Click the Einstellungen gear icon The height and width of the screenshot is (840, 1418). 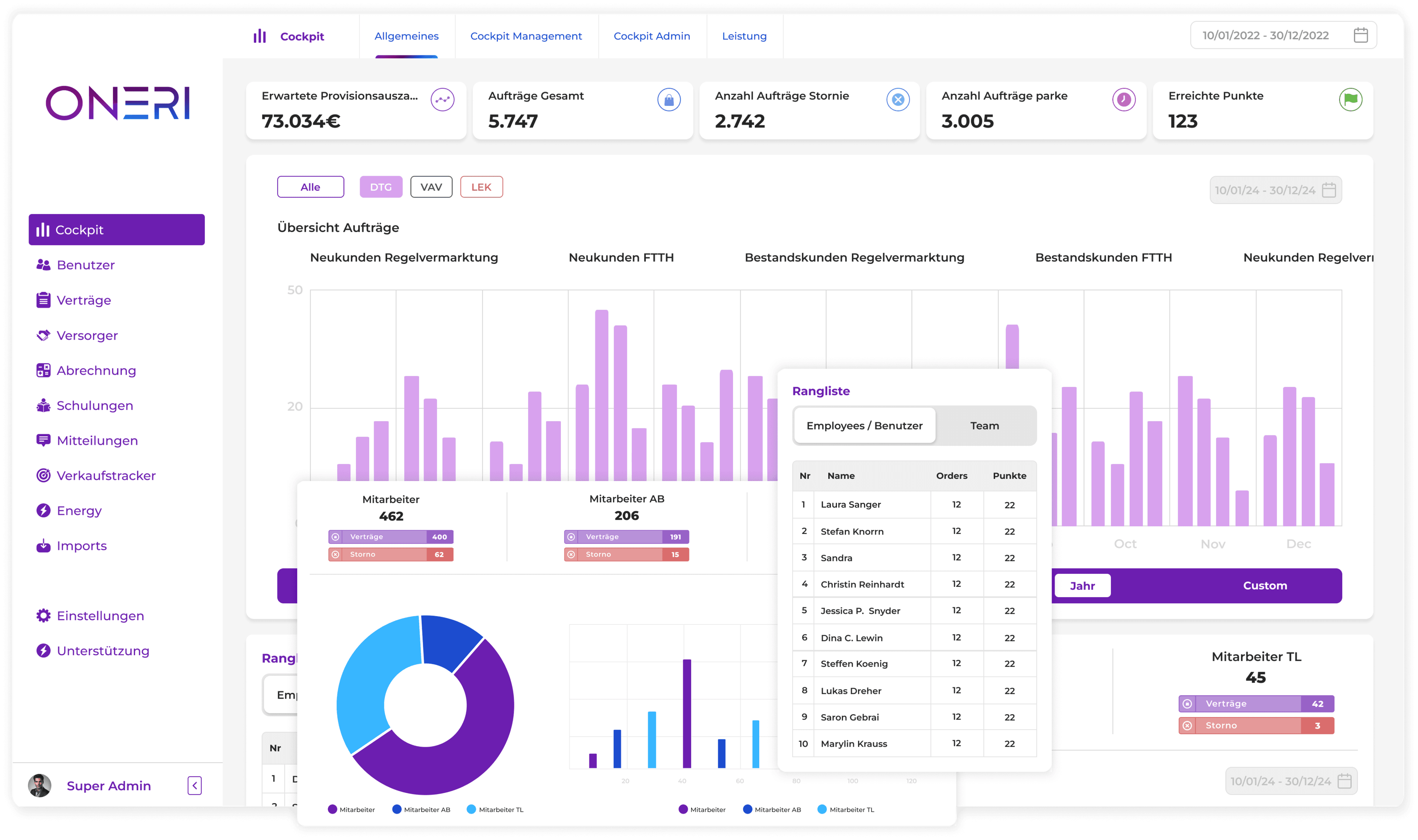(43, 615)
